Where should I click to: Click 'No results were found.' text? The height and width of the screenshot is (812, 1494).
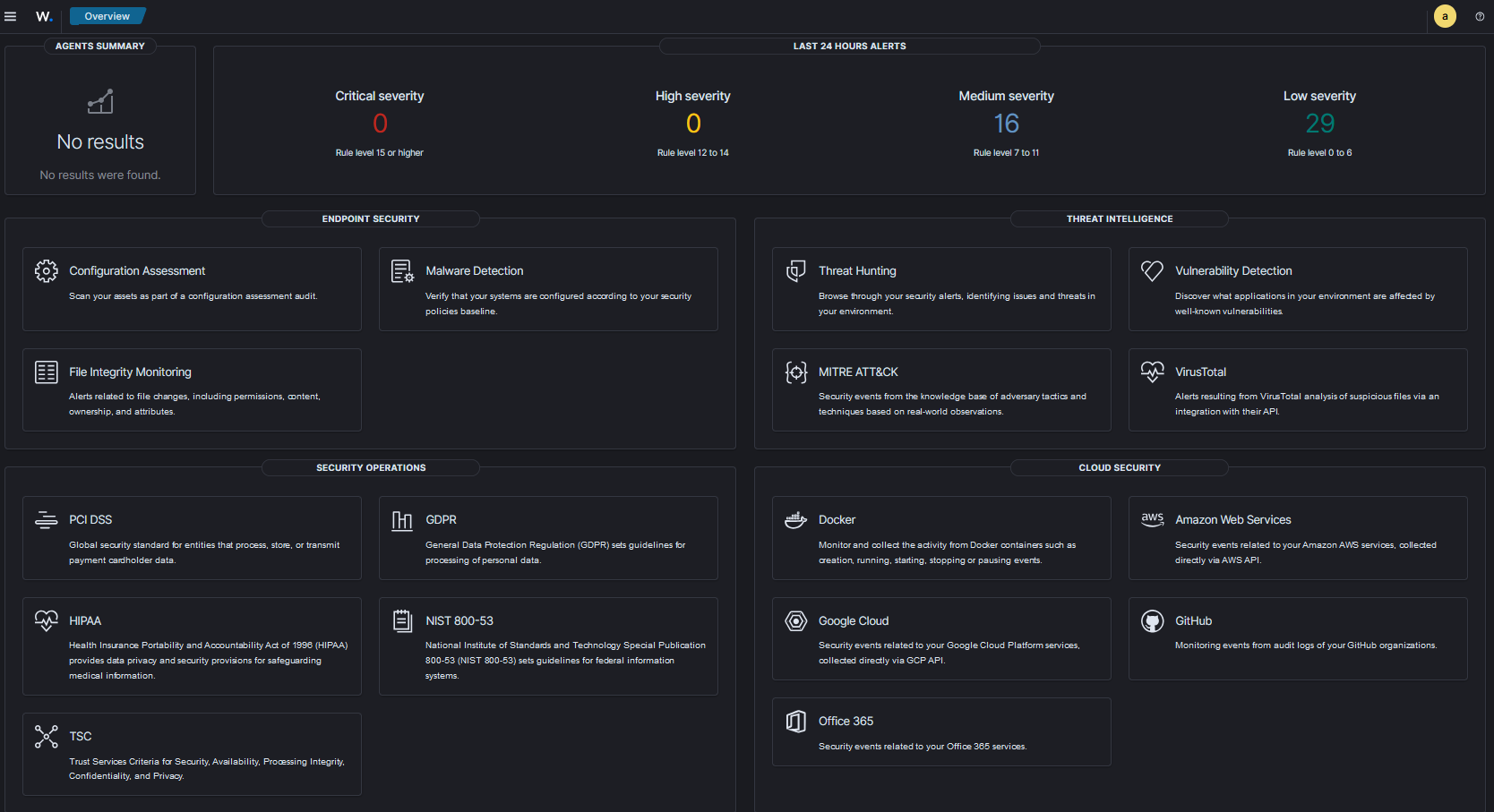point(100,175)
